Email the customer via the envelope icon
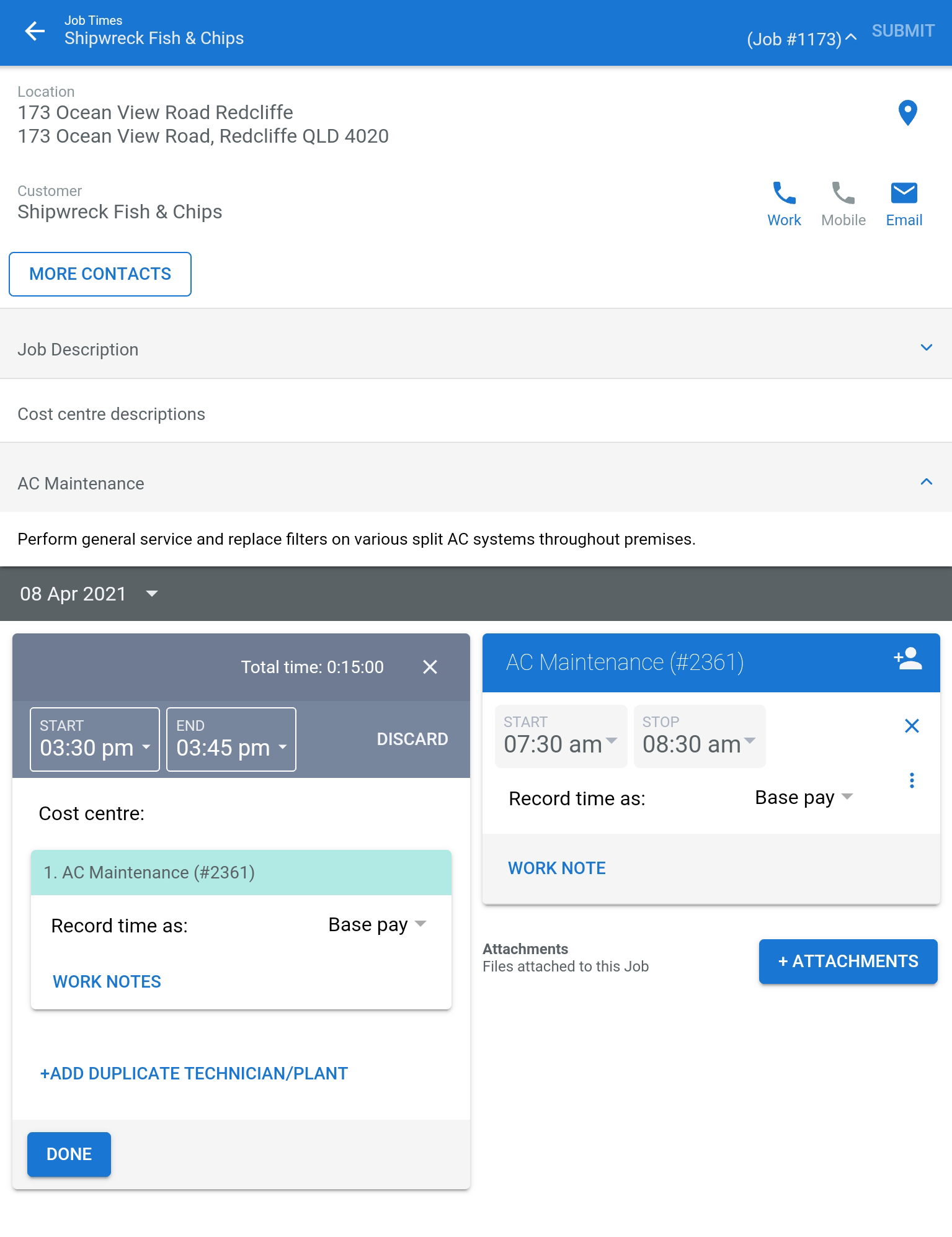This screenshot has width=952, height=1237. click(904, 204)
